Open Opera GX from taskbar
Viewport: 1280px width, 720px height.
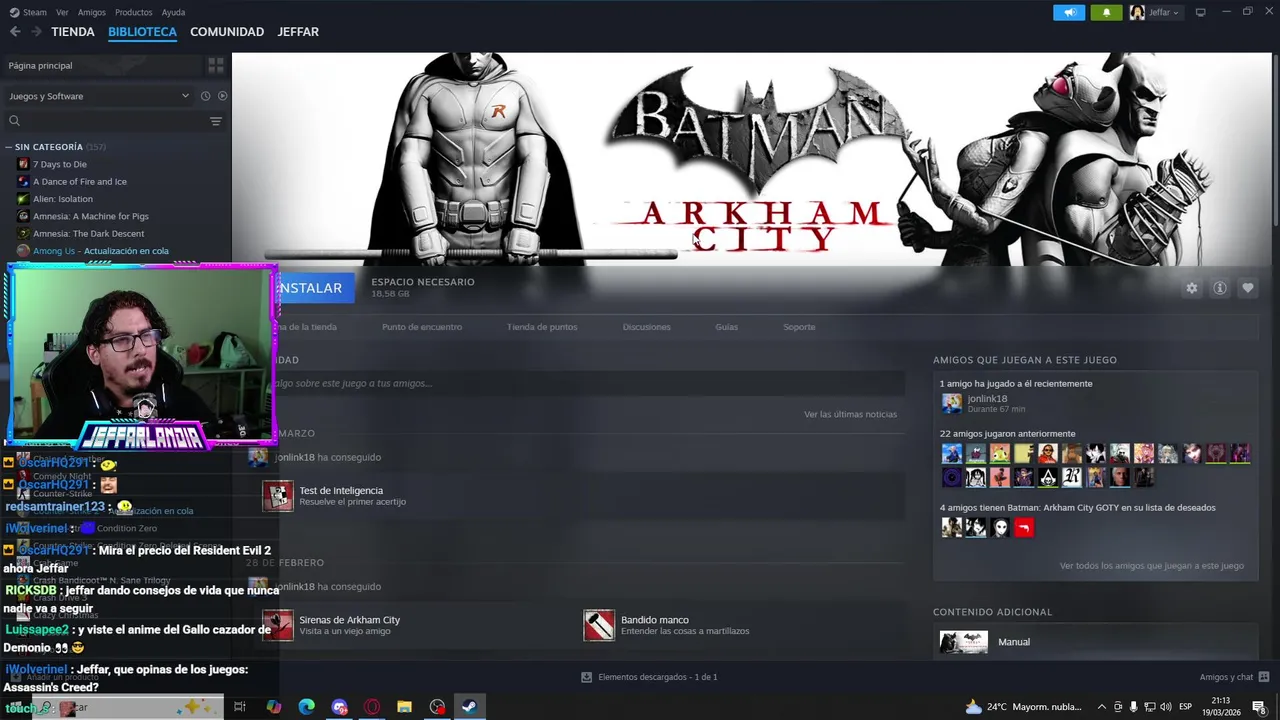coord(372,707)
